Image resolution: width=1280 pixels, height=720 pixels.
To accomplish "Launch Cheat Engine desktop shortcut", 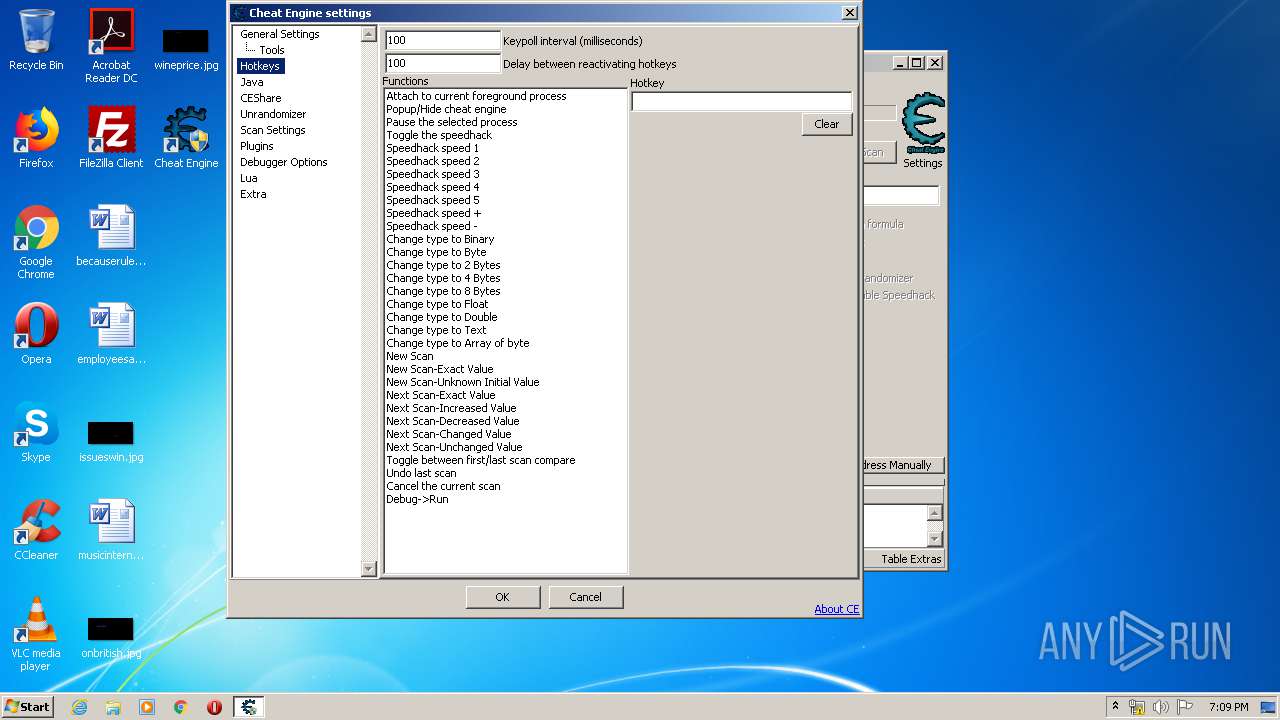I will tap(186, 138).
